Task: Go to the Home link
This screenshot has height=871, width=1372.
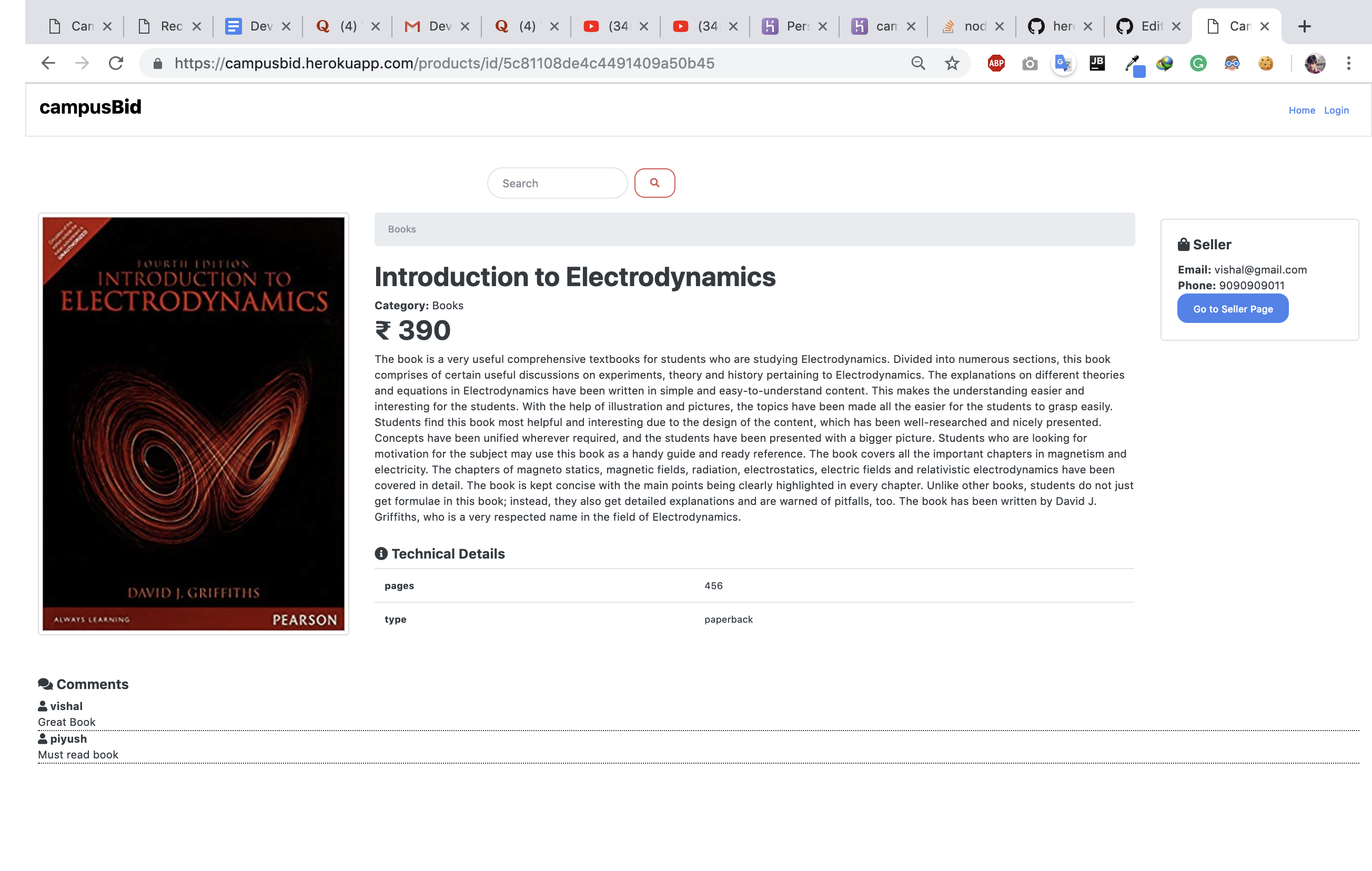Action: point(1302,110)
